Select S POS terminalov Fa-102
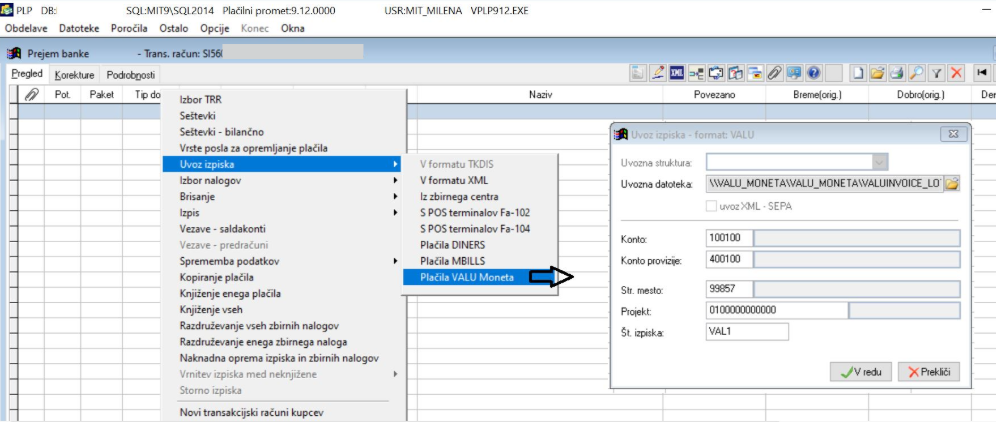This screenshot has width=996, height=425. [480, 213]
